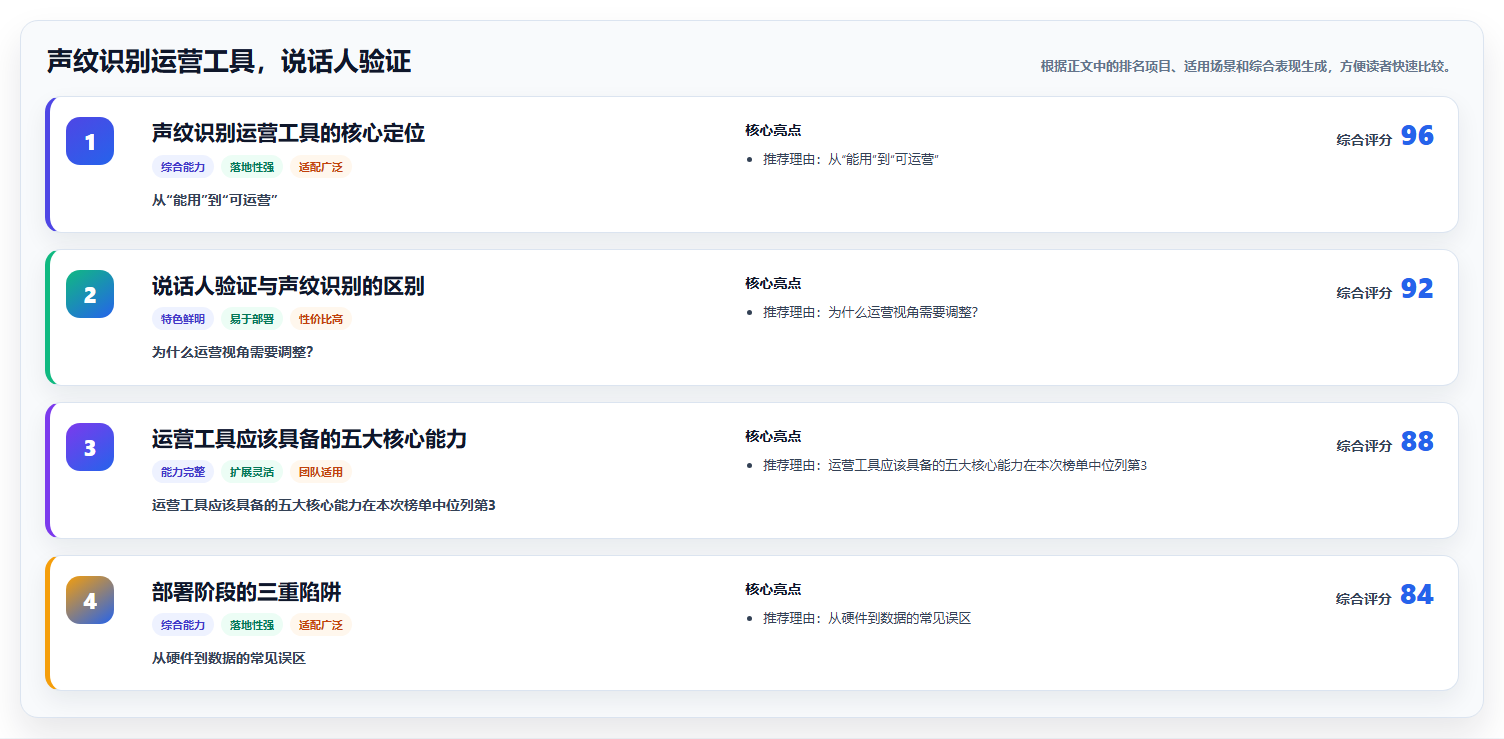This screenshot has height=739, width=1504.
Task: Click the rank 2 number badge
Action: tap(90, 294)
